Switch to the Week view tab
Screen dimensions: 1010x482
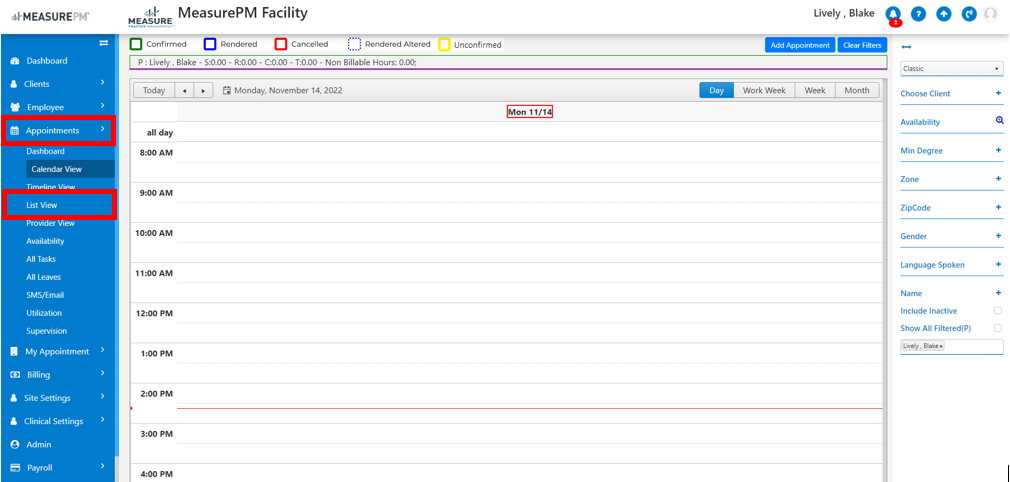(815, 91)
